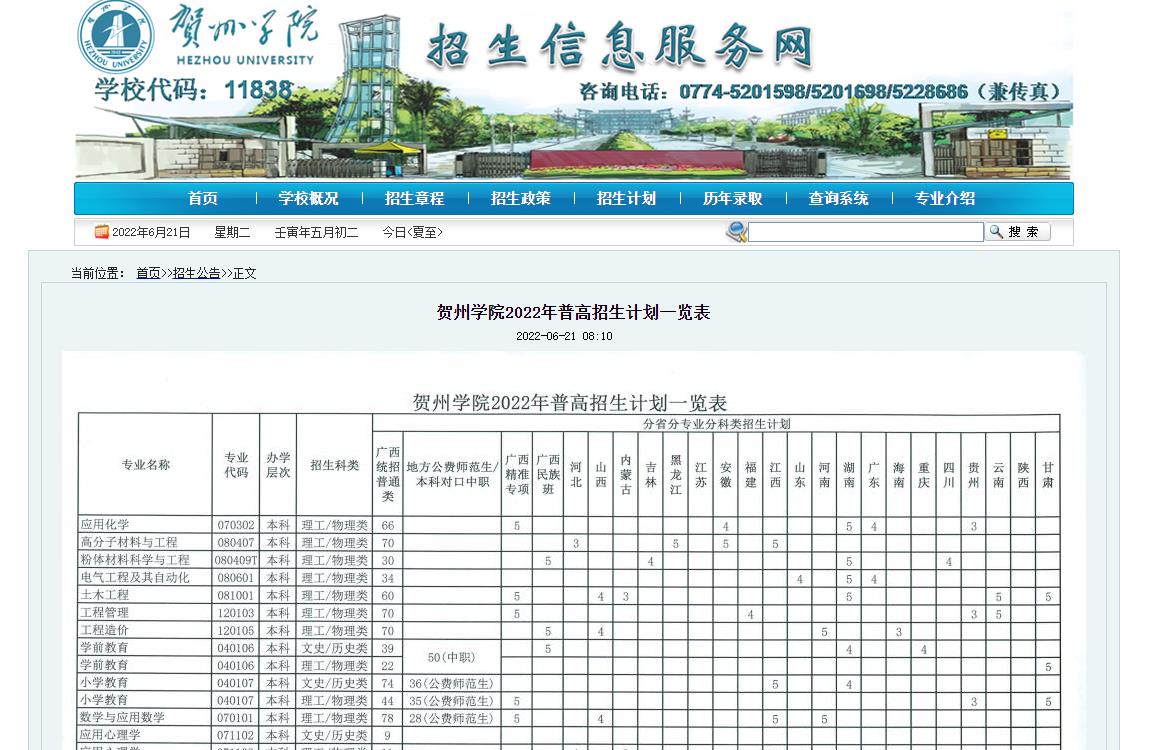Click the 招生信息服务网 banner title
Viewport: 1150px width, 750px height.
pos(620,46)
